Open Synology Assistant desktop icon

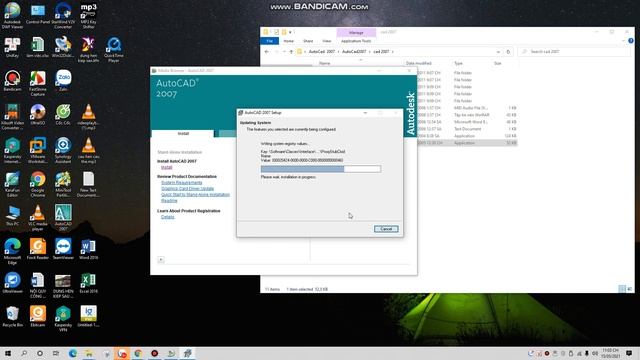[63, 151]
